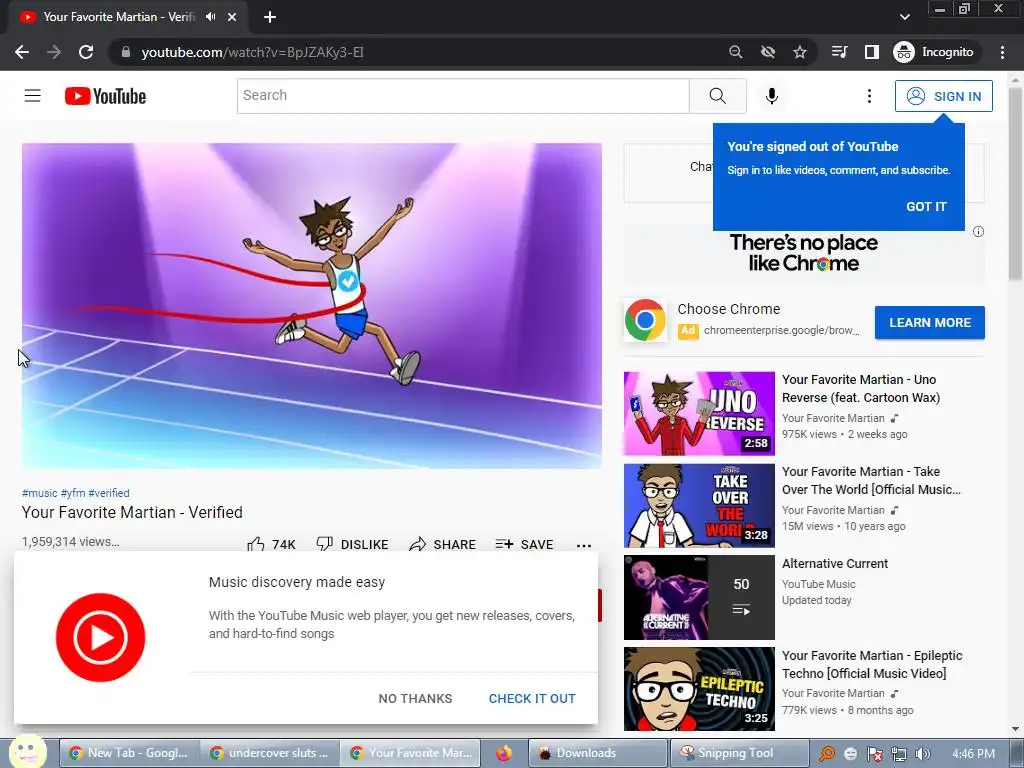
Task: Toggle Chrome side panel icon
Action: (872, 52)
